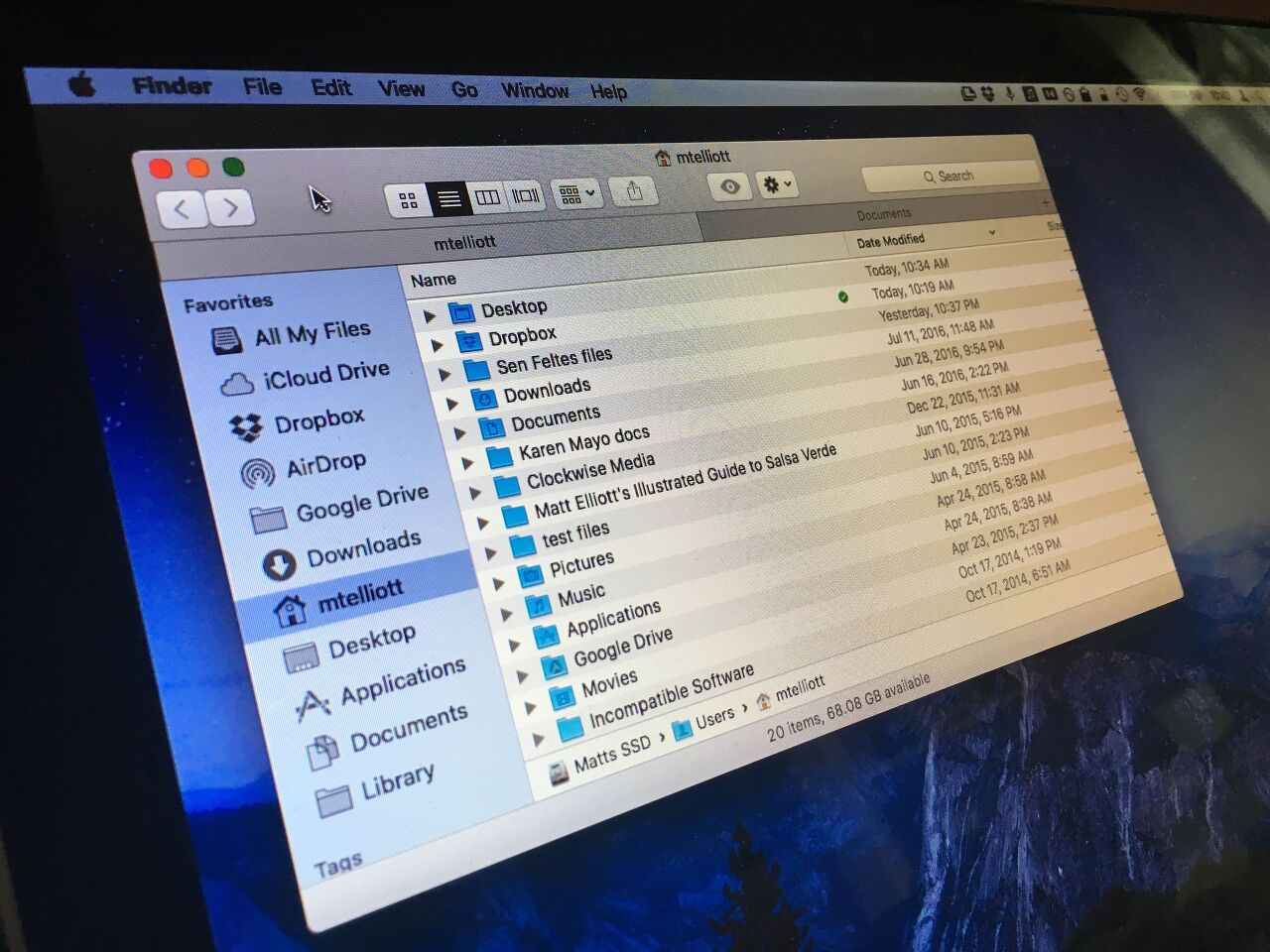Click the Applications icon in the sidebar
1270x952 pixels.
[x=313, y=706]
